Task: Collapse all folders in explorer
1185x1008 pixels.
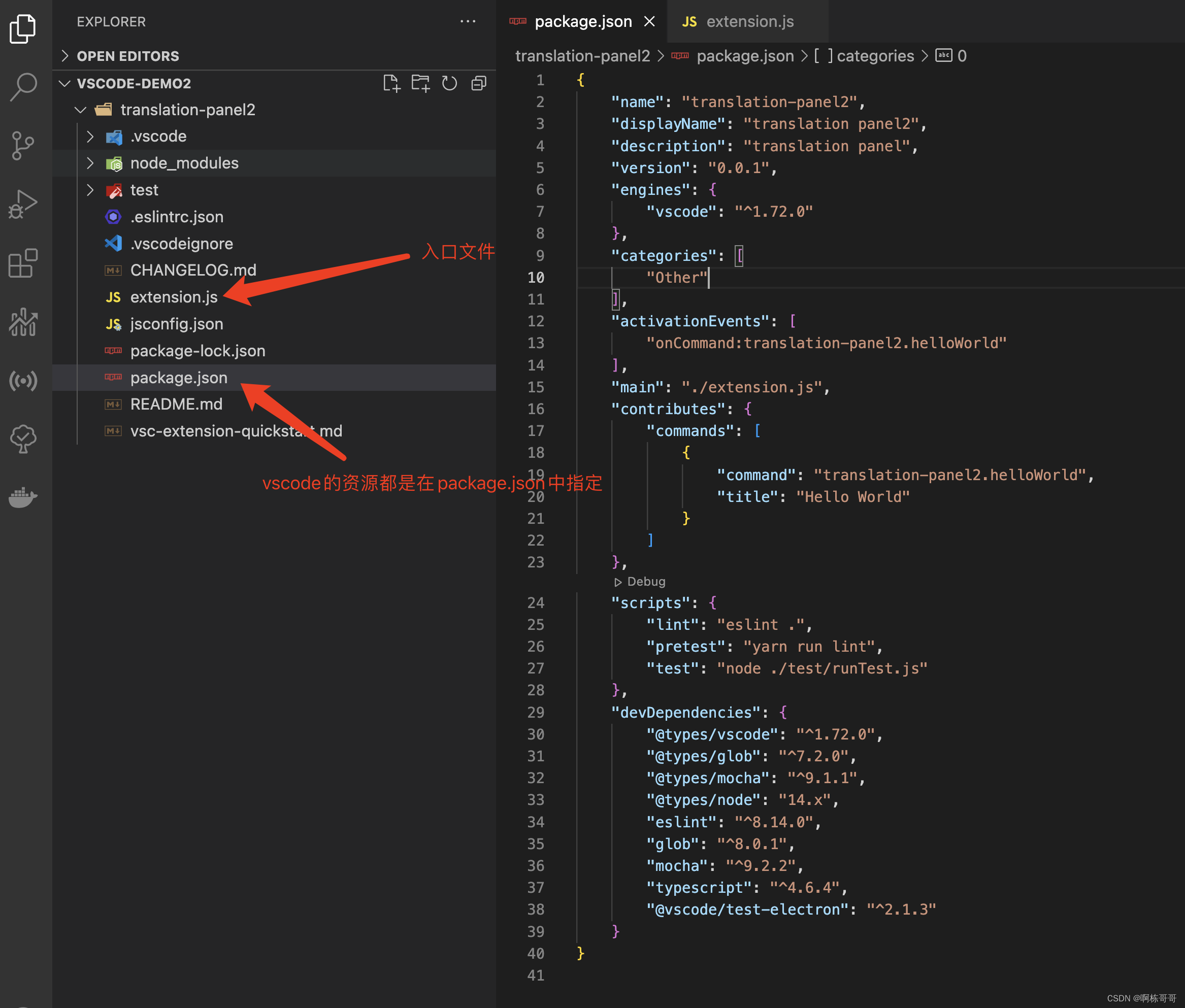Action: tap(479, 83)
